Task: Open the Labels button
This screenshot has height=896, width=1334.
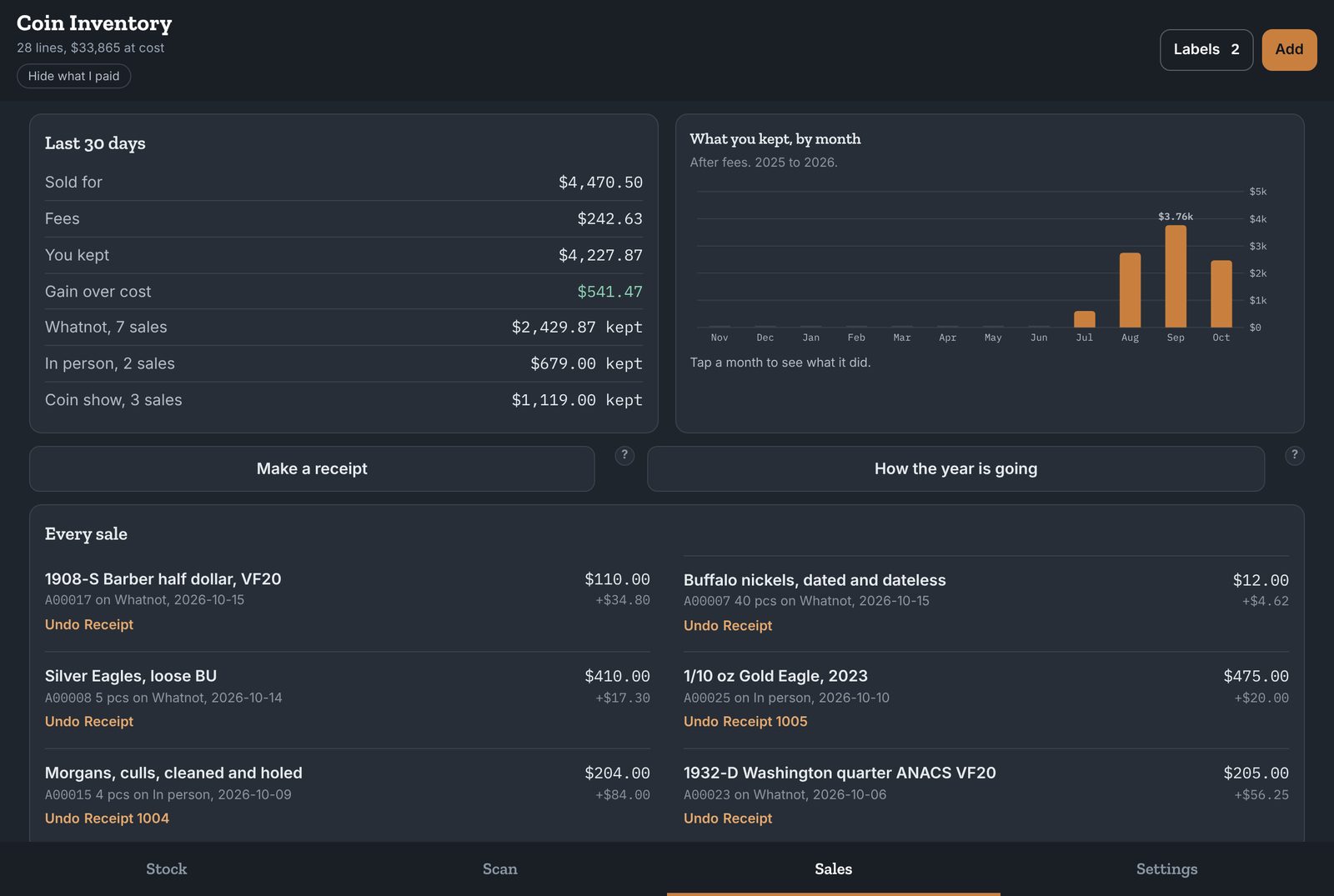Action: (1206, 50)
